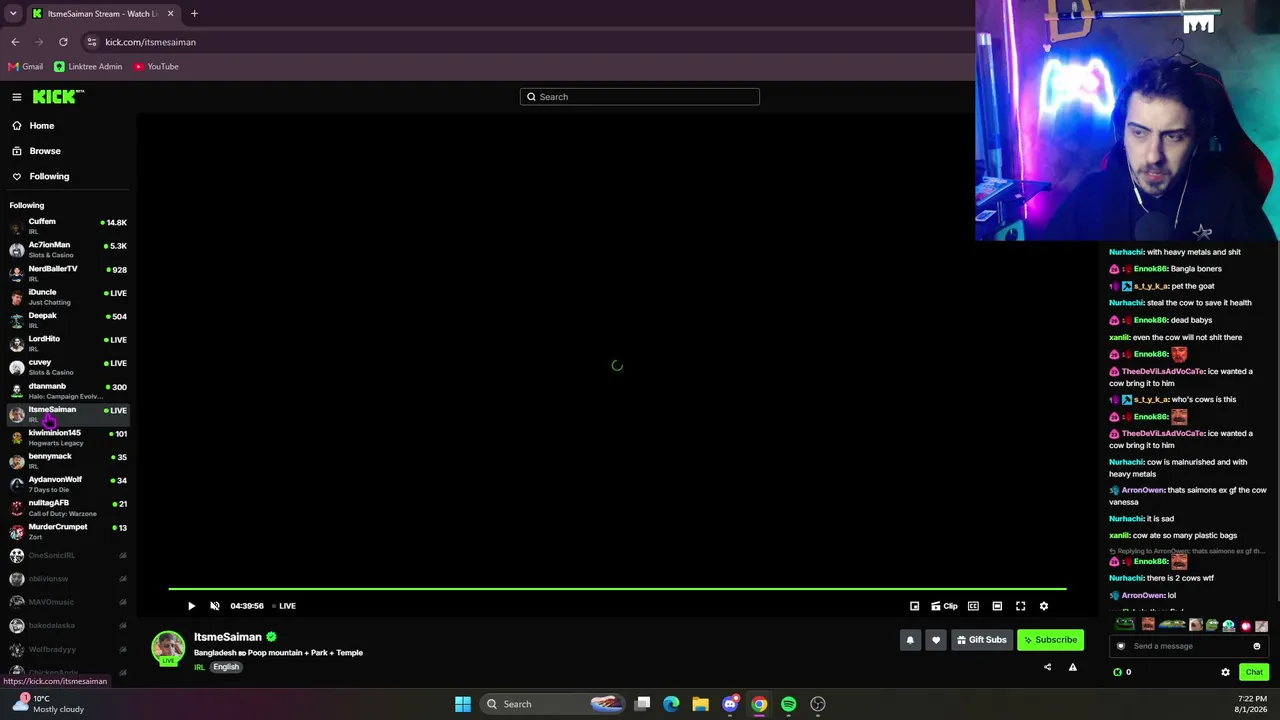
Task: Open File Explorer from taskbar
Action: tap(701, 704)
